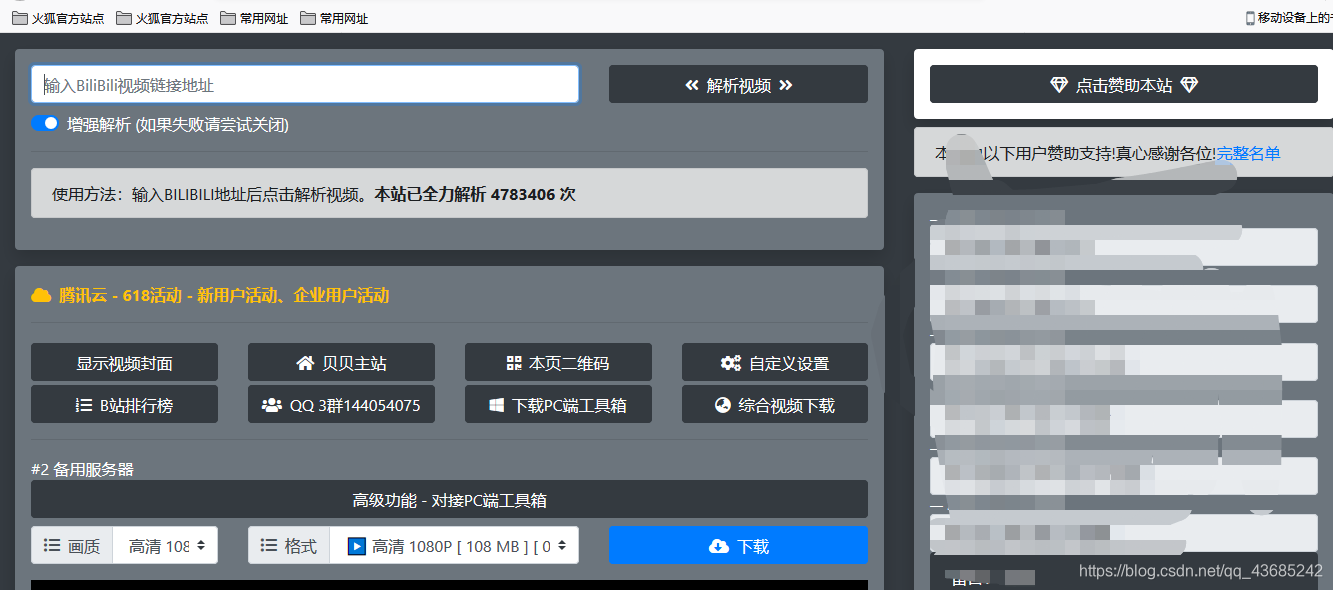The image size is (1333, 590).
Task: Open first 常用网址 bookmark folder
Action: (254, 18)
